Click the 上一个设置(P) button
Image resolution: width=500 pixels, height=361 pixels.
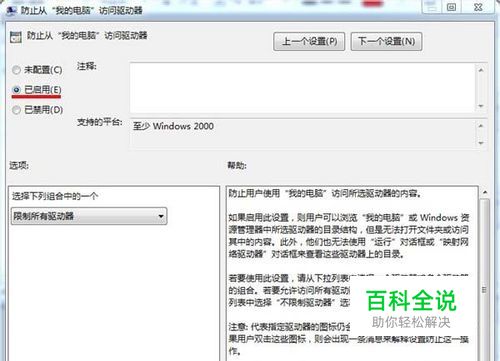tap(309, 42)
